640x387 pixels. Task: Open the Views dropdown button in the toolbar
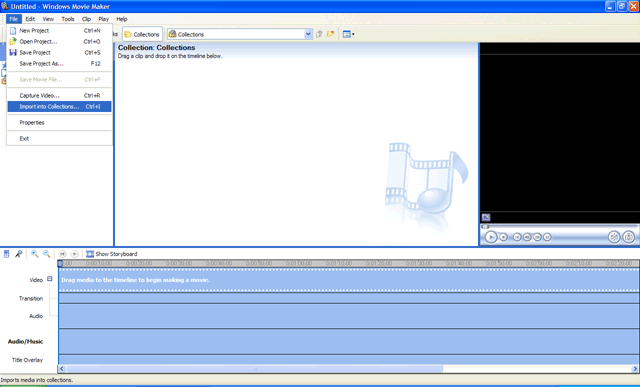[348, 34]
